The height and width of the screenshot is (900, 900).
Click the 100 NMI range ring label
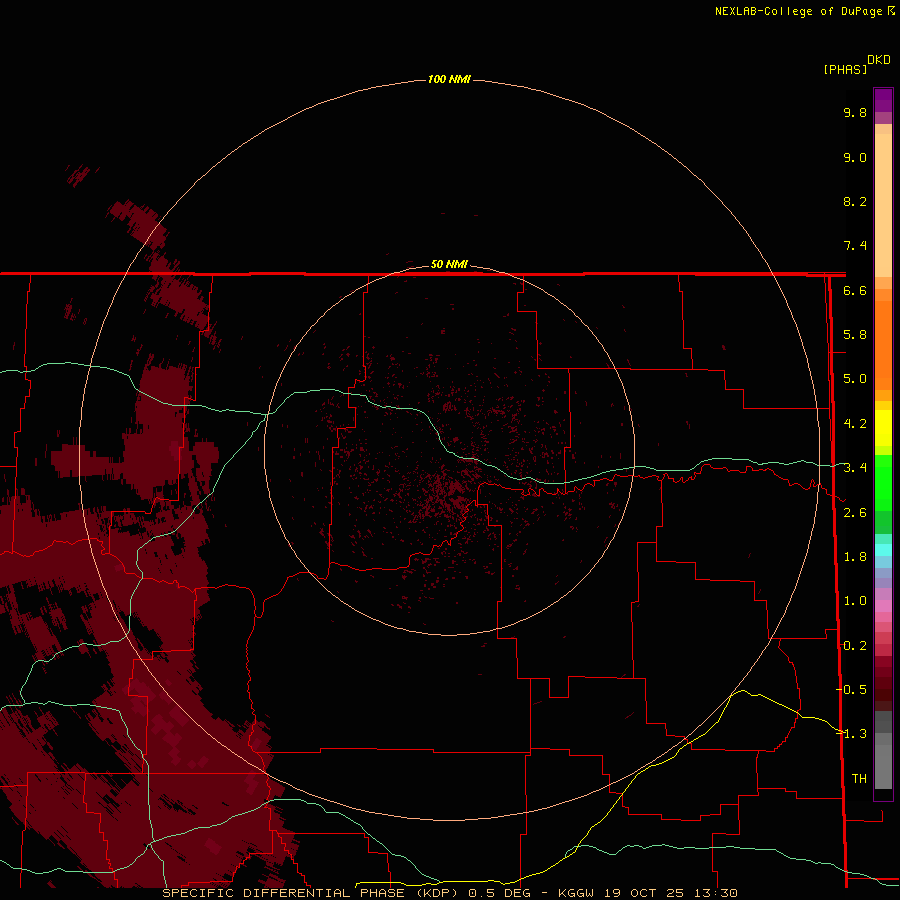tap(449, 79)
